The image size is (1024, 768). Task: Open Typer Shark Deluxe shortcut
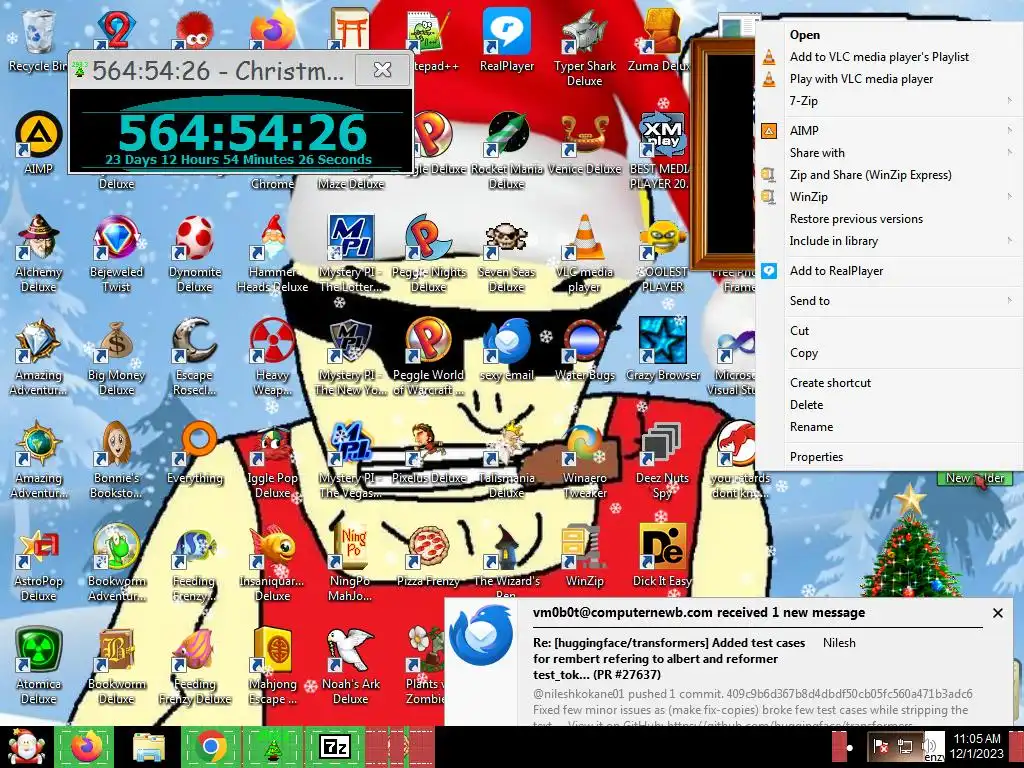click(x=584, y=47)
